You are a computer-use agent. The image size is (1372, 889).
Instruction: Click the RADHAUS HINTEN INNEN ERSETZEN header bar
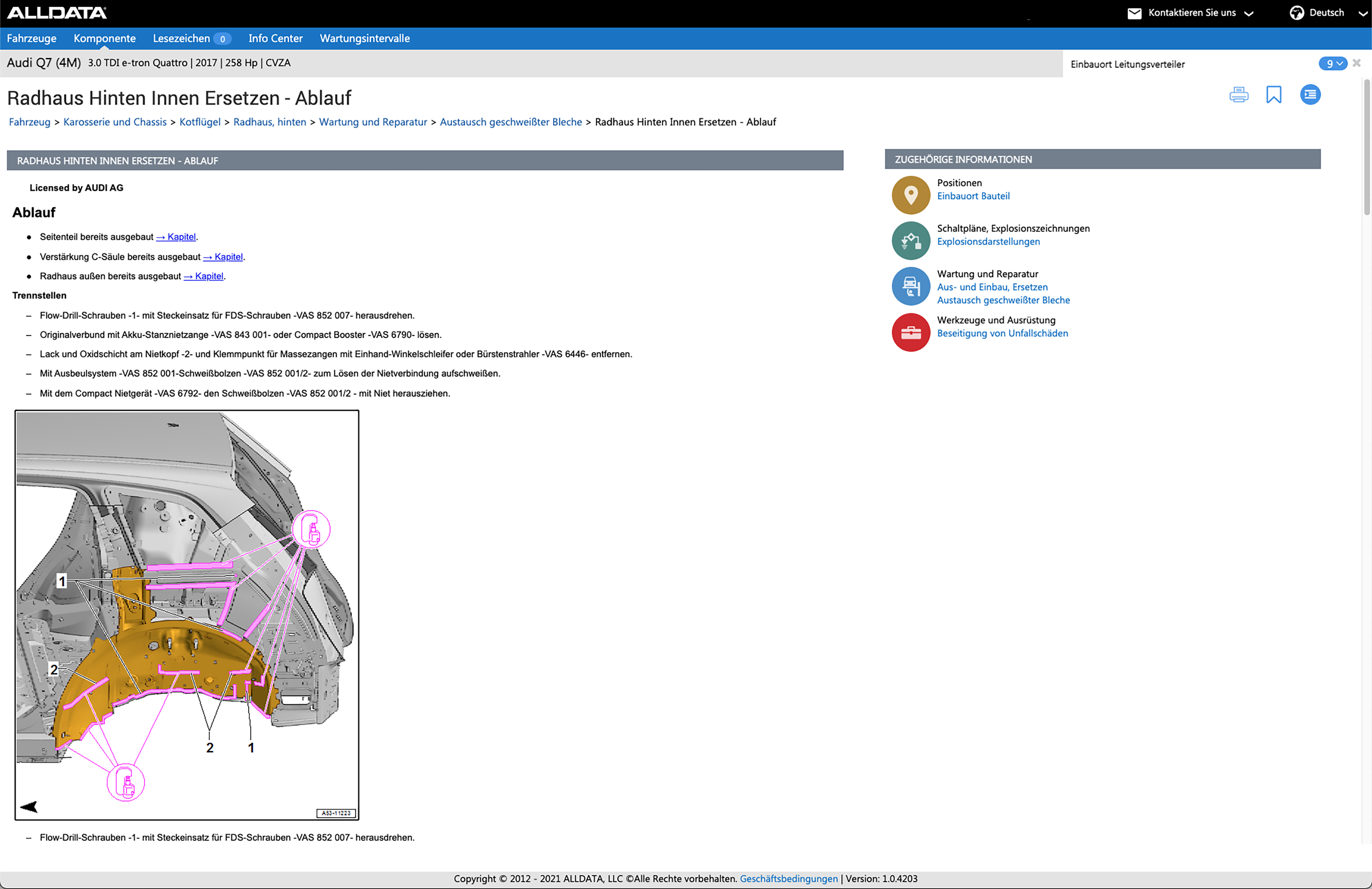point(425,160)
